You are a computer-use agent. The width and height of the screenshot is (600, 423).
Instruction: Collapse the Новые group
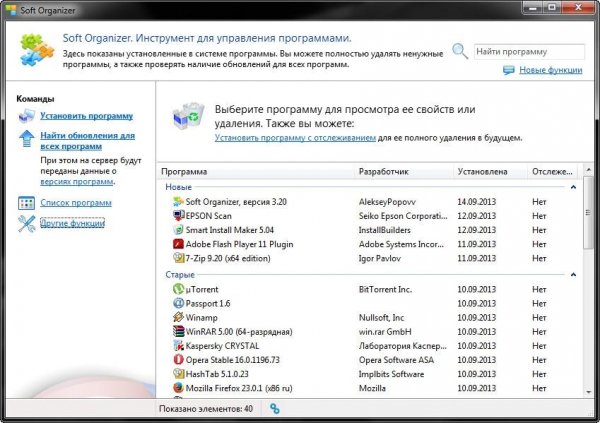point(573,187)
